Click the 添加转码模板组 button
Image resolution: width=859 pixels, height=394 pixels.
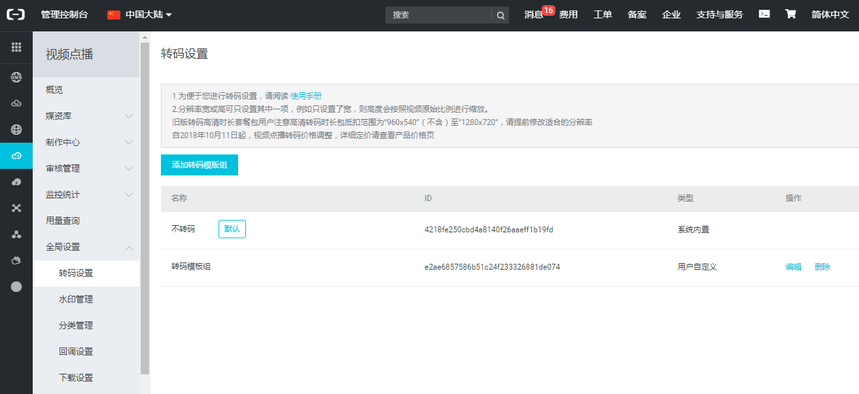pyautogui.click(x=199, y=165)
